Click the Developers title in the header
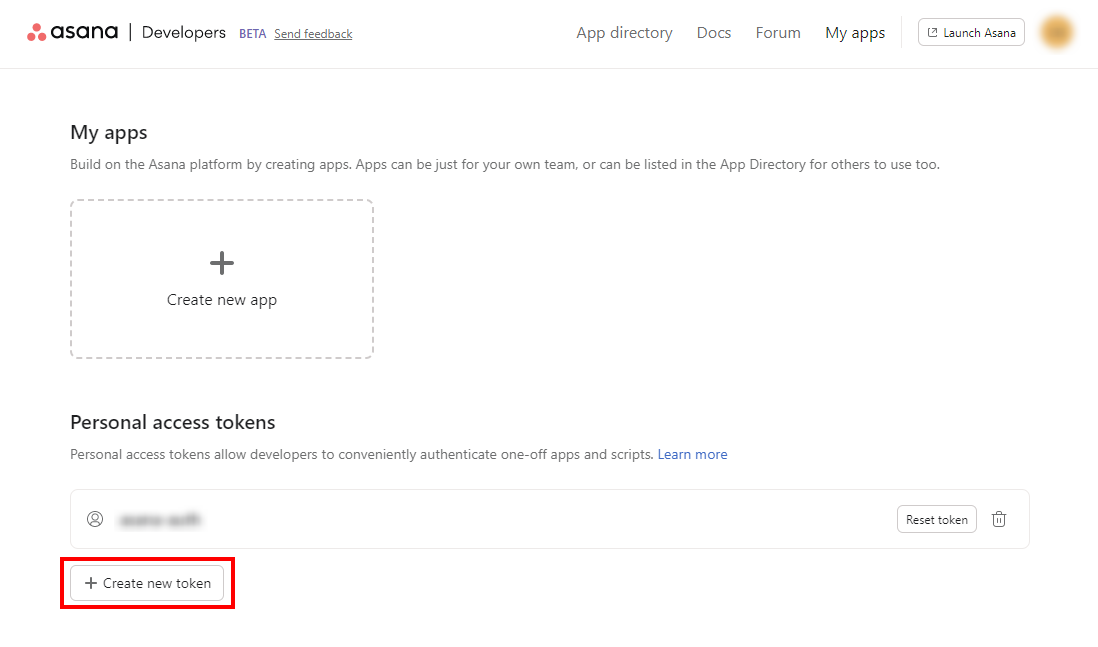The image size is (1098, 647). pyautogui.click(x=184, y=32)
